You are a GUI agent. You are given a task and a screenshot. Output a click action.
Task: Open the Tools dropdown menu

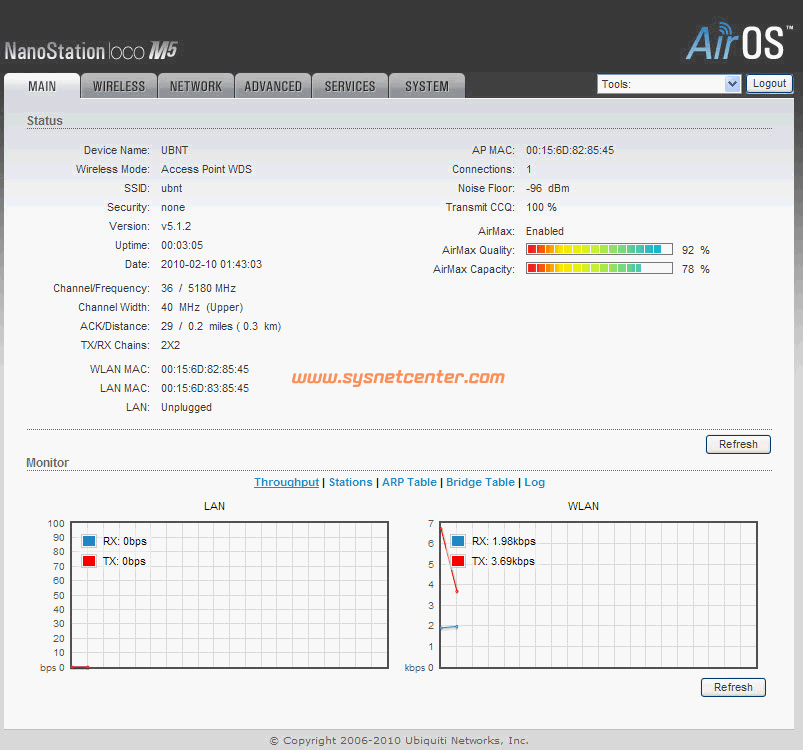[669, 84]
